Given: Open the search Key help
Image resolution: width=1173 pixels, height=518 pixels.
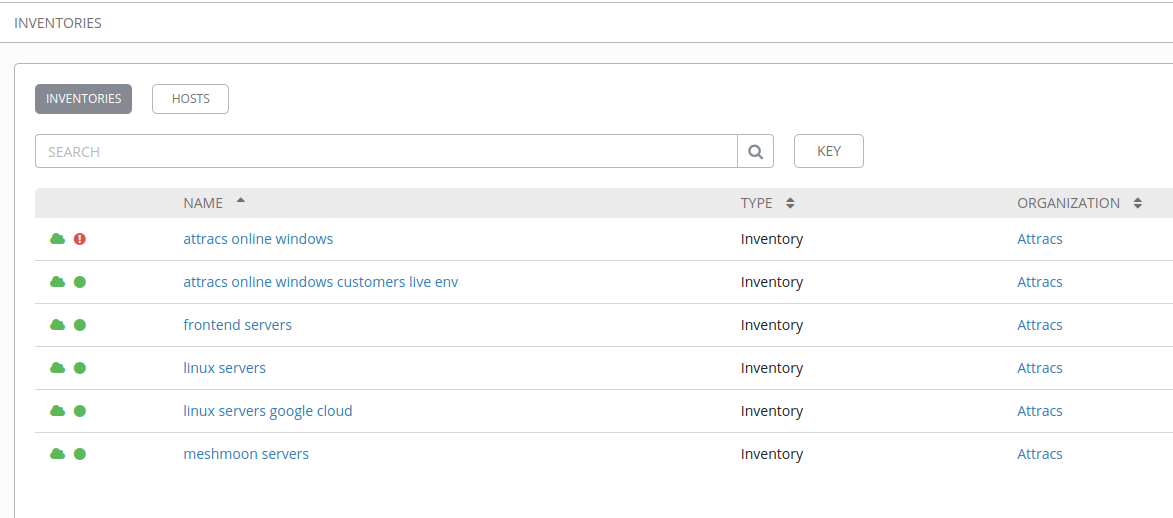Looking at the screenshot, I should (829, 151).
